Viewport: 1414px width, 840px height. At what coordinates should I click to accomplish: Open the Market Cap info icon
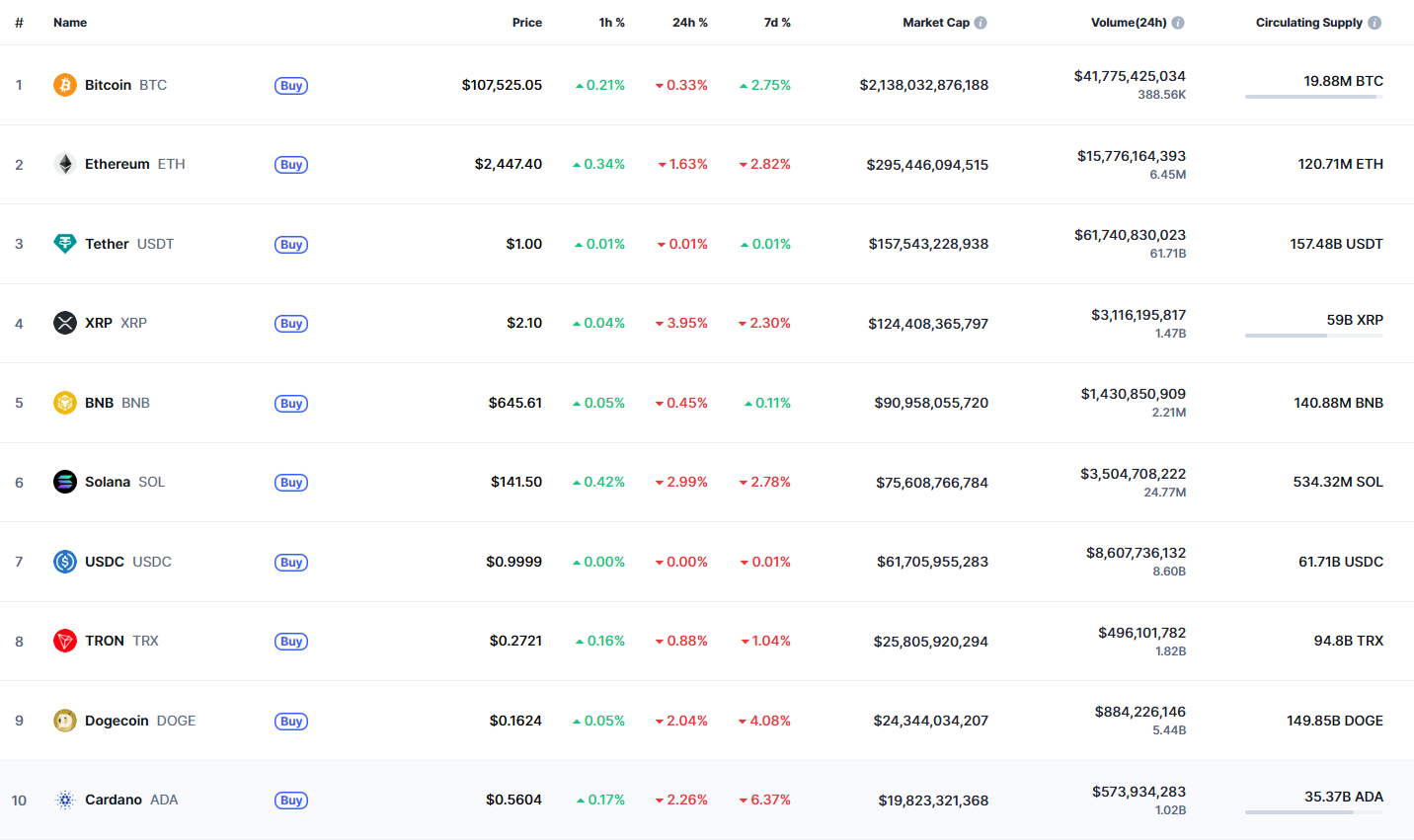981,23
